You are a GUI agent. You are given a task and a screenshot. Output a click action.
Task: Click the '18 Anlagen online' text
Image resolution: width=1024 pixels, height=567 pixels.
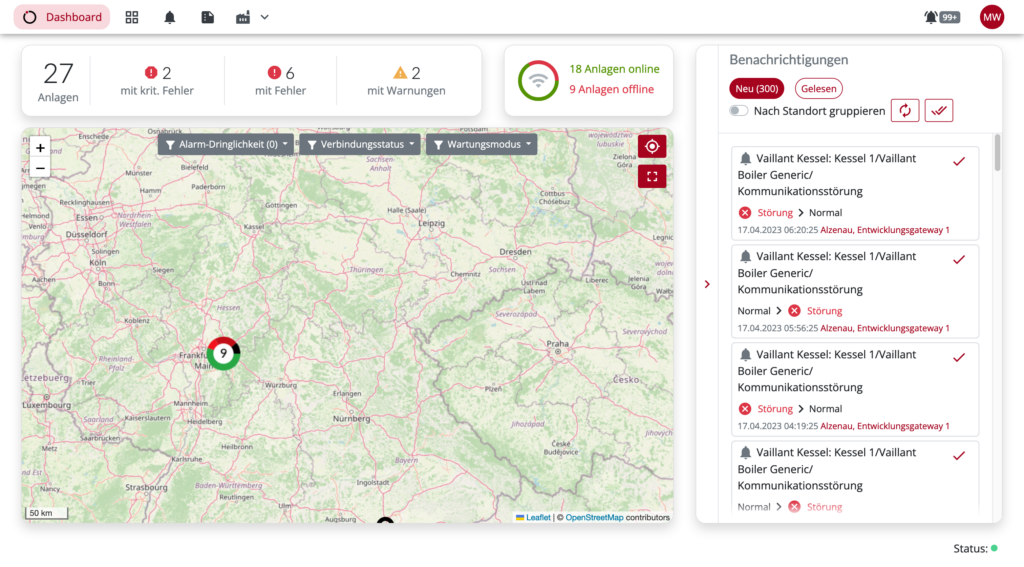pos(615,69)
